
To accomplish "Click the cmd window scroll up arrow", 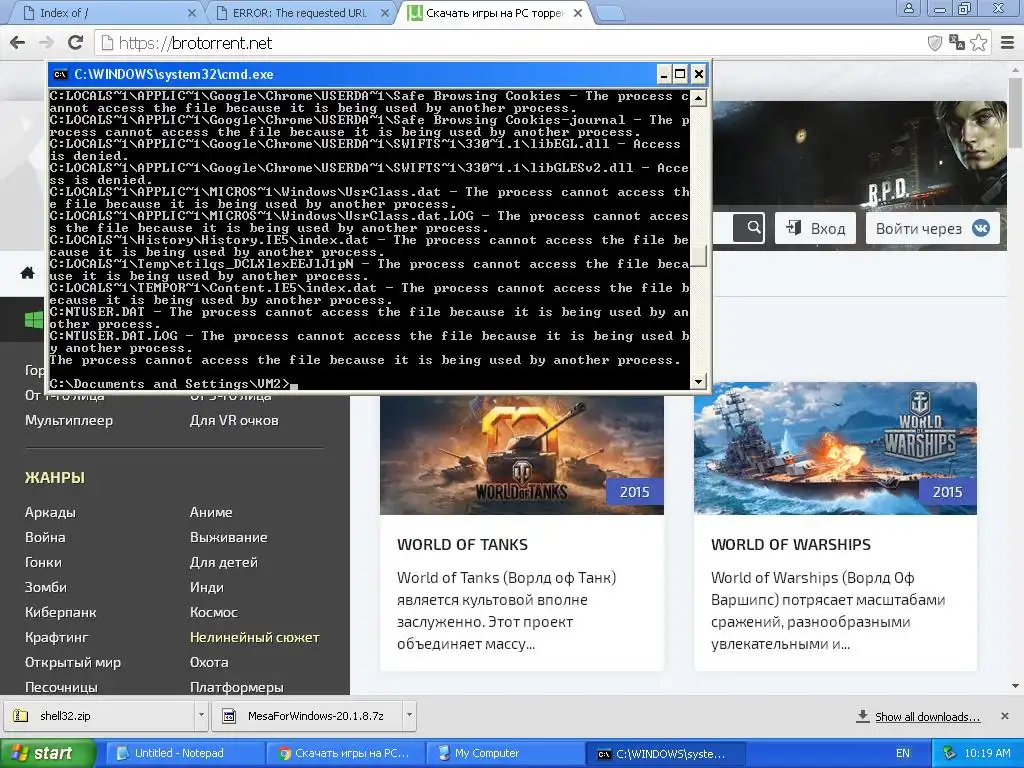I will click(699, 99).
